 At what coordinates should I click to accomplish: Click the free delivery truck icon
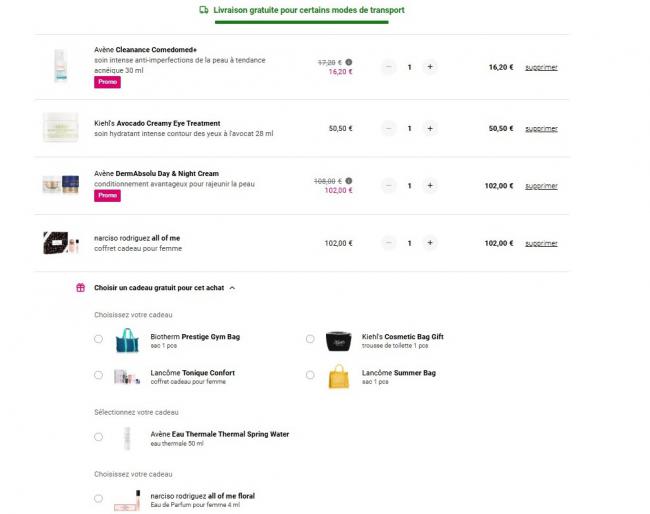204,10
